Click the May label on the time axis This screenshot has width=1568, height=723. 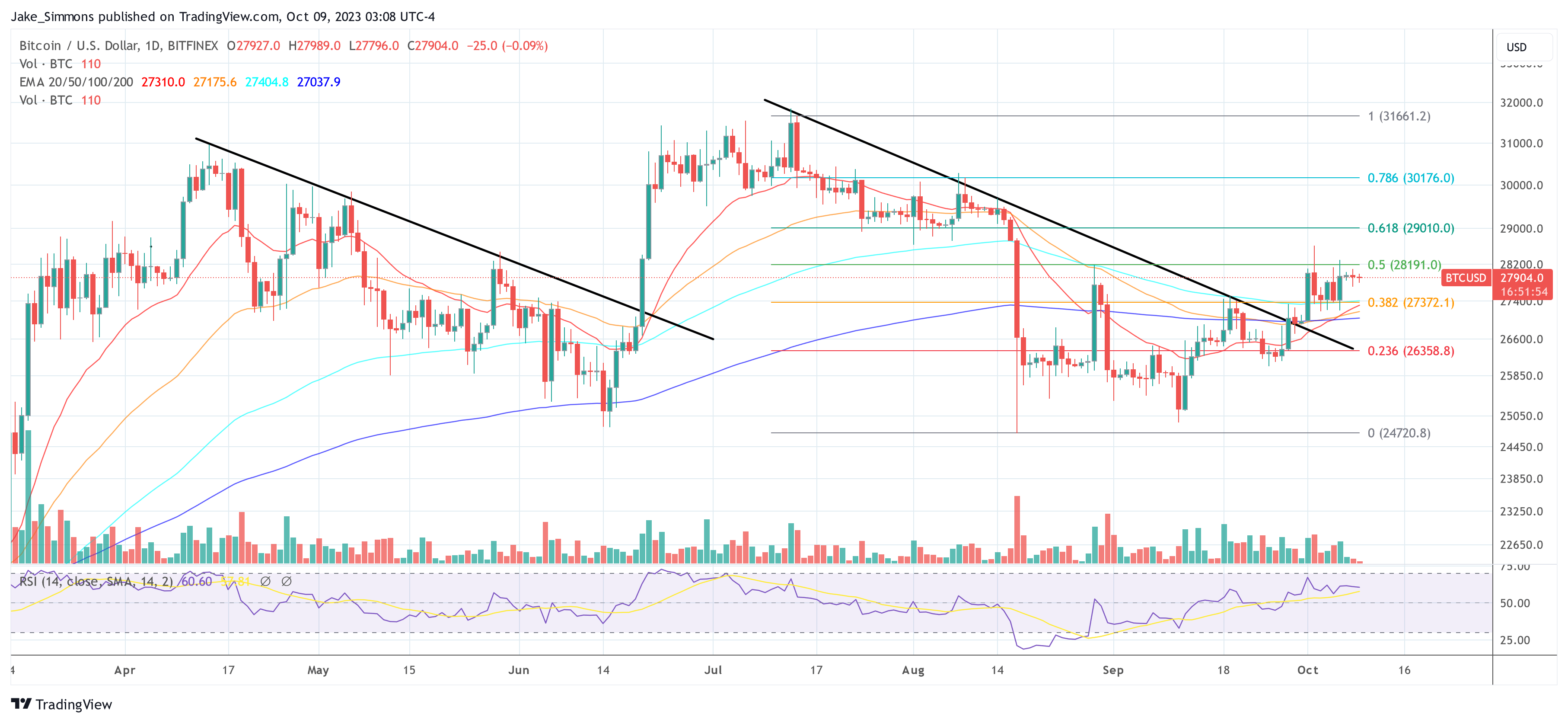(319, 670)
